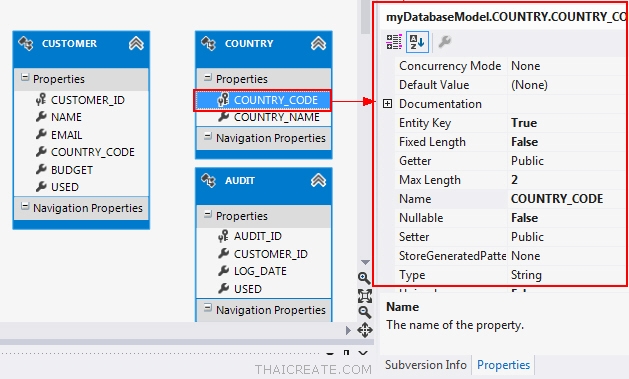Collapse Navigation Properties in CUSTOMER entity

click(25, 207)
